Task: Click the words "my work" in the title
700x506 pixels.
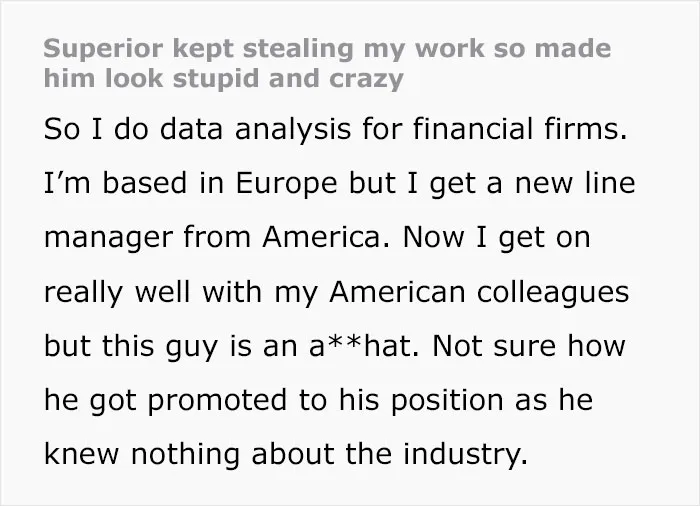Action: [x=424, y=50]
